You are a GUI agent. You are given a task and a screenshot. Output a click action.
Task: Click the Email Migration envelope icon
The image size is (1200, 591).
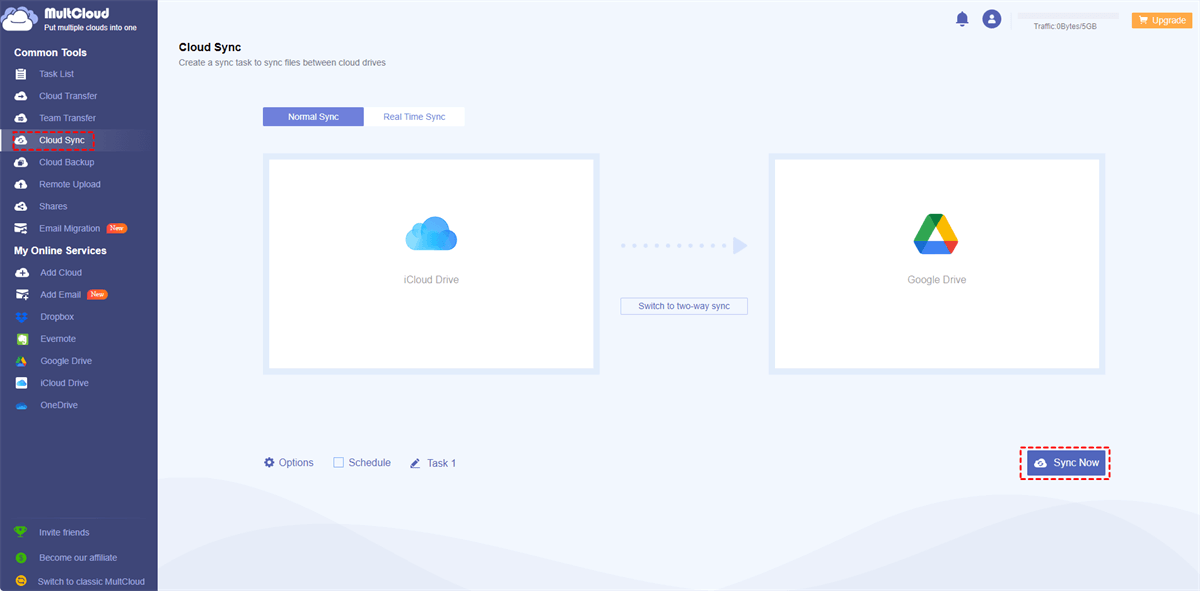(21, 228)
